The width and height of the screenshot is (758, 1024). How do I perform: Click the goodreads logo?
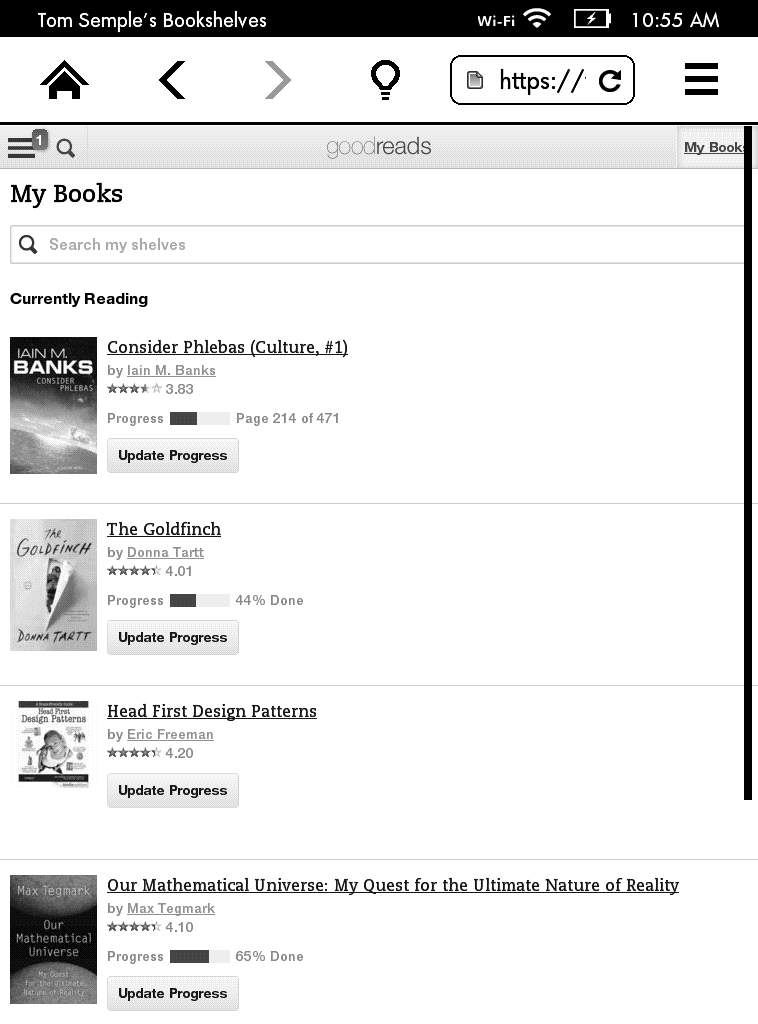pos(378,148)
